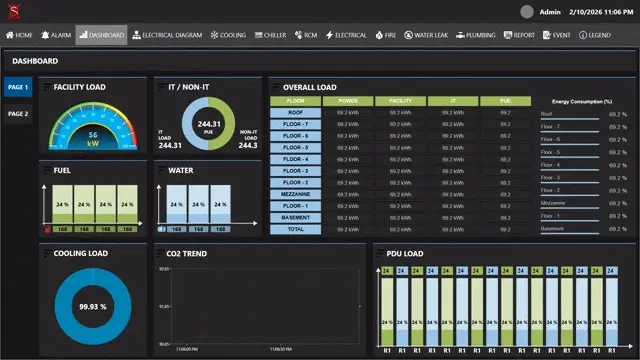This screenshot has width=640, height=360.
Task: Click the Cooling Load panel menu icon
Action: click(x=47, y=253)
